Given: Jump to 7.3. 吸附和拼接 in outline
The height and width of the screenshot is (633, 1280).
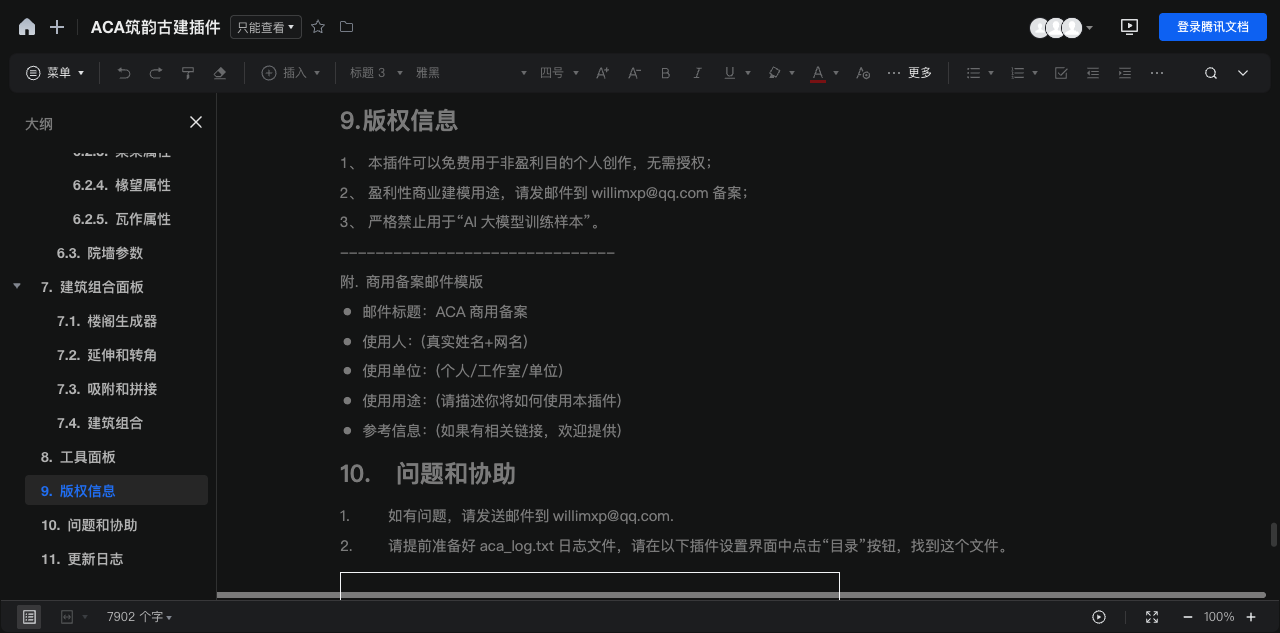Looking at the screenshot, I should [107, 389].
